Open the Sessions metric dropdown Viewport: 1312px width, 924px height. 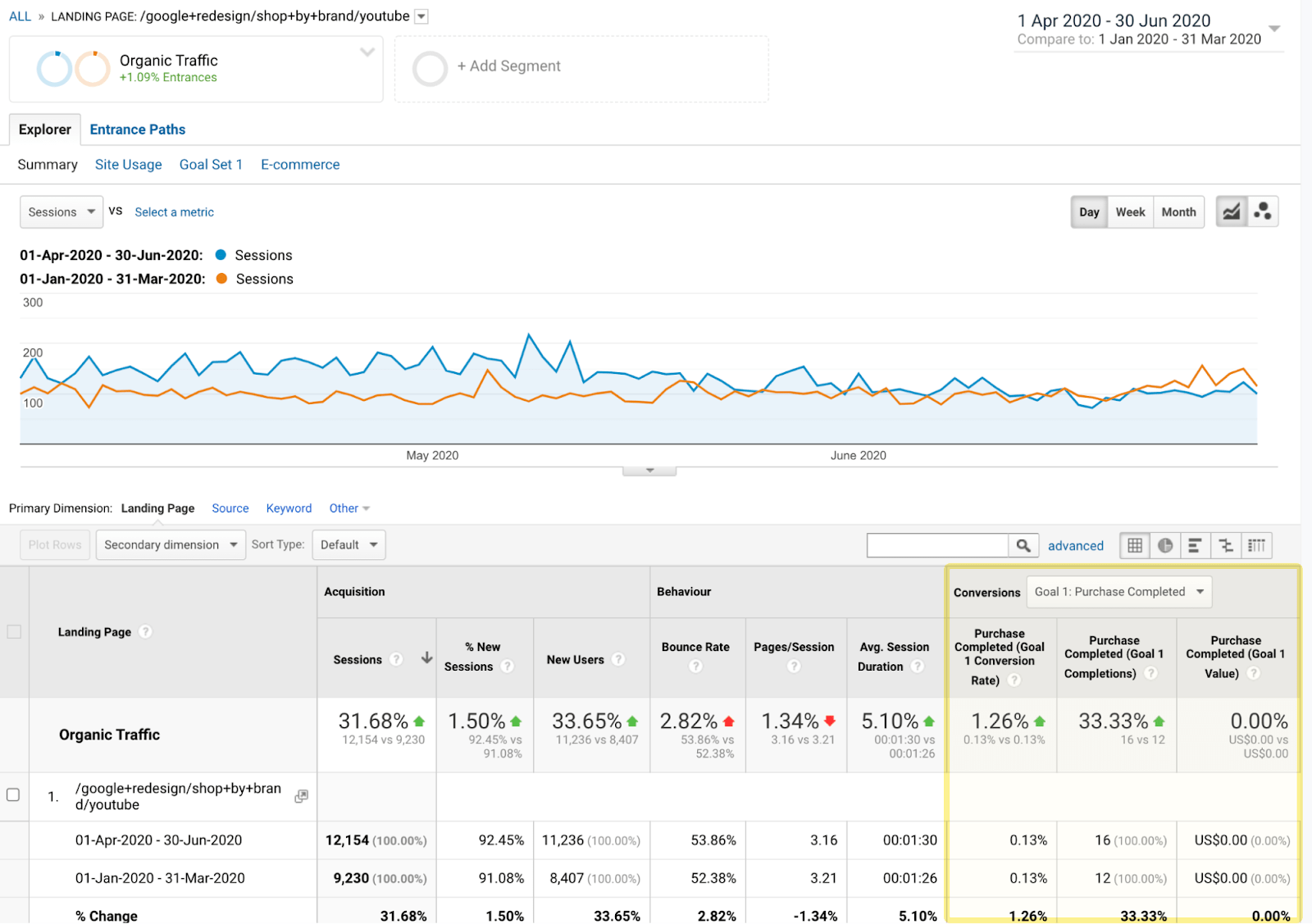[61, 212]
